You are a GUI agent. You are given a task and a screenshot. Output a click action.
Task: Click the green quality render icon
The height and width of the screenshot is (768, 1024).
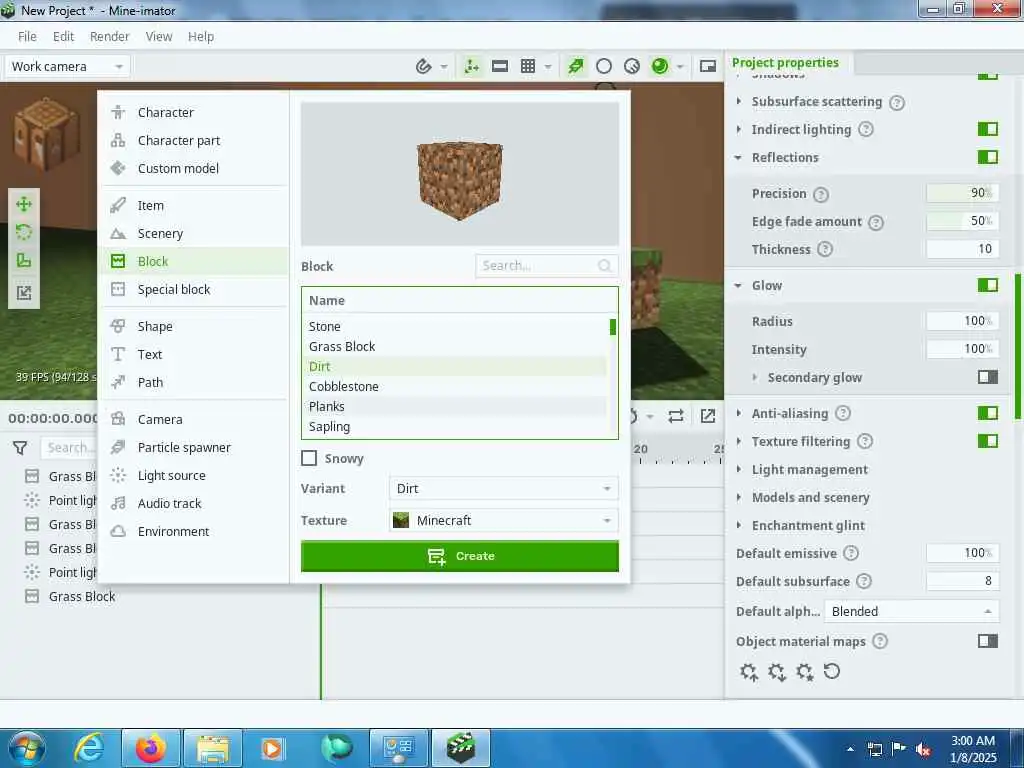click(x=575, y=66)
